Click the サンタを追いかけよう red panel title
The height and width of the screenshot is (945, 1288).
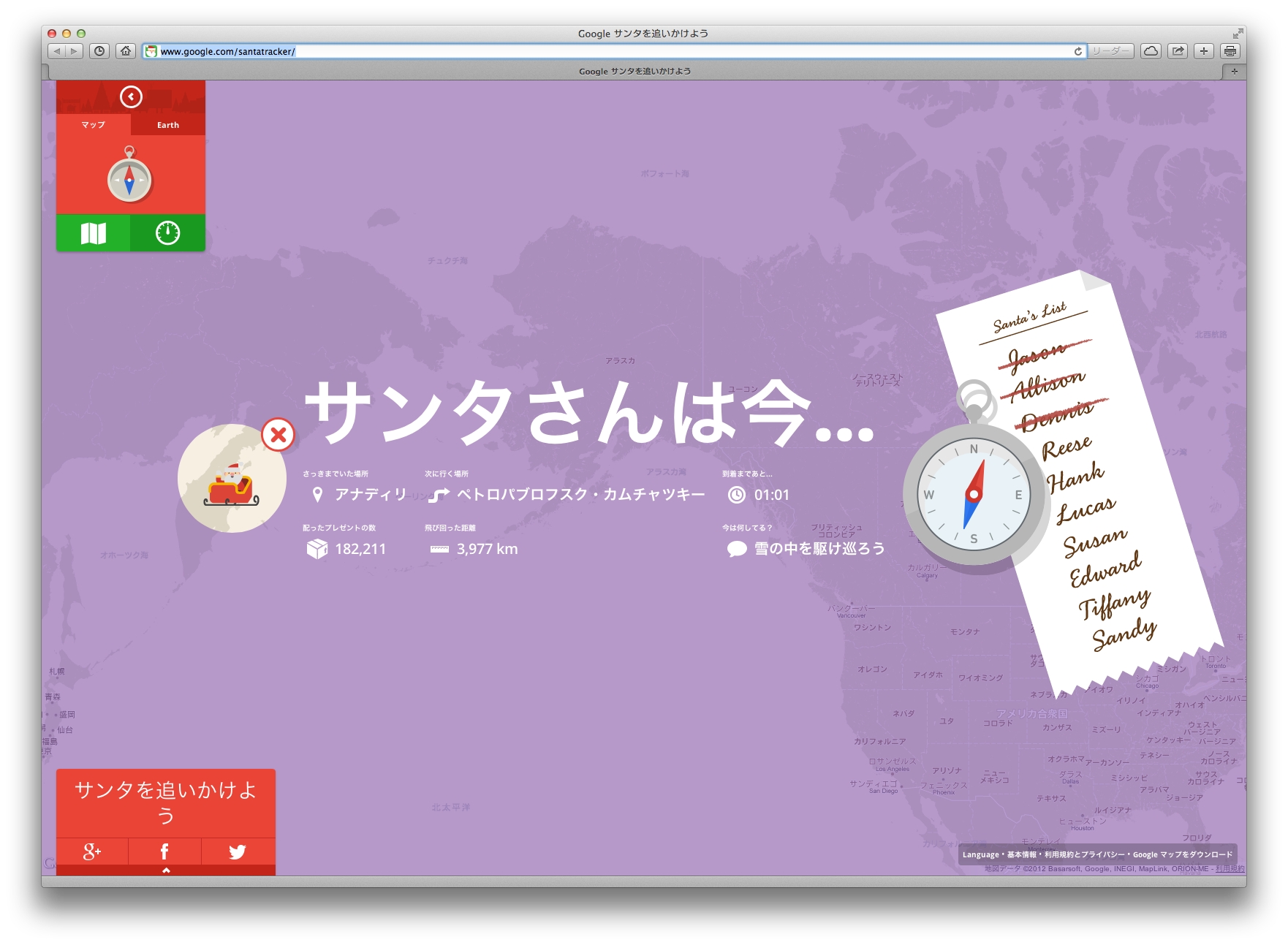click(x=166, y=802)
